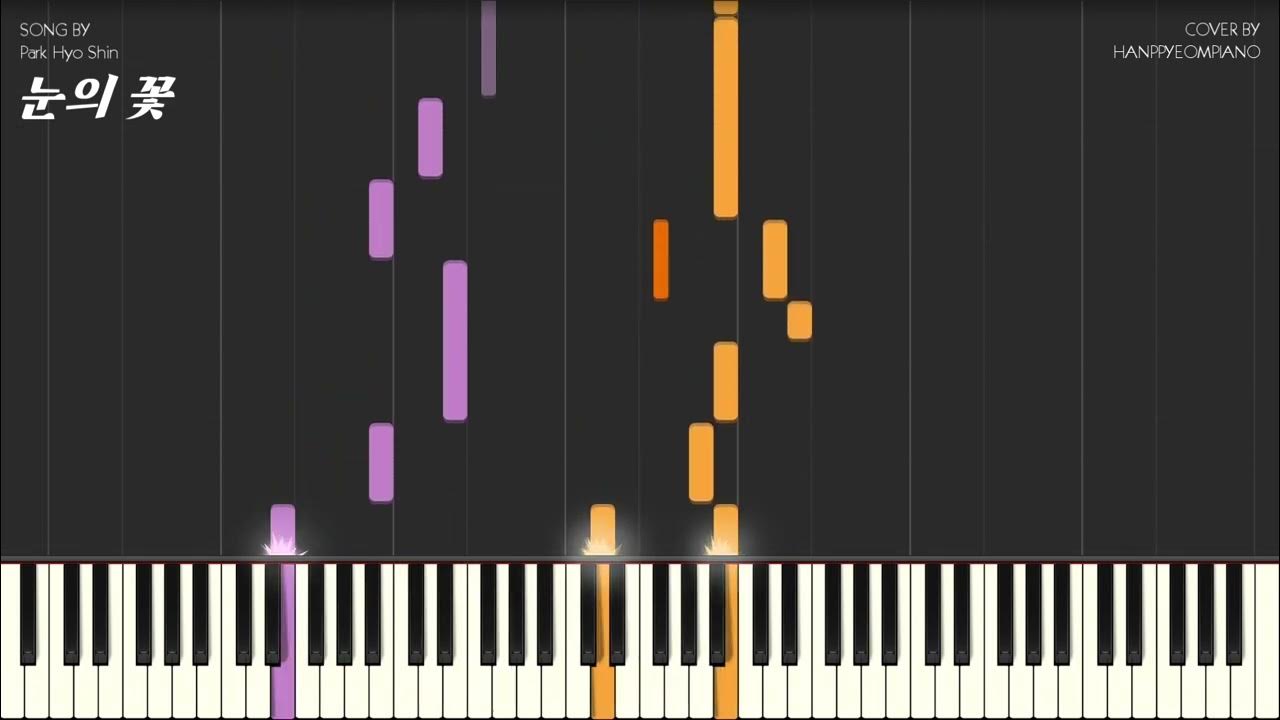The width and height of the screenshot is (1280, 720).
Task: Click the dark orange black-key note
Action: click(x=661, y=259)
